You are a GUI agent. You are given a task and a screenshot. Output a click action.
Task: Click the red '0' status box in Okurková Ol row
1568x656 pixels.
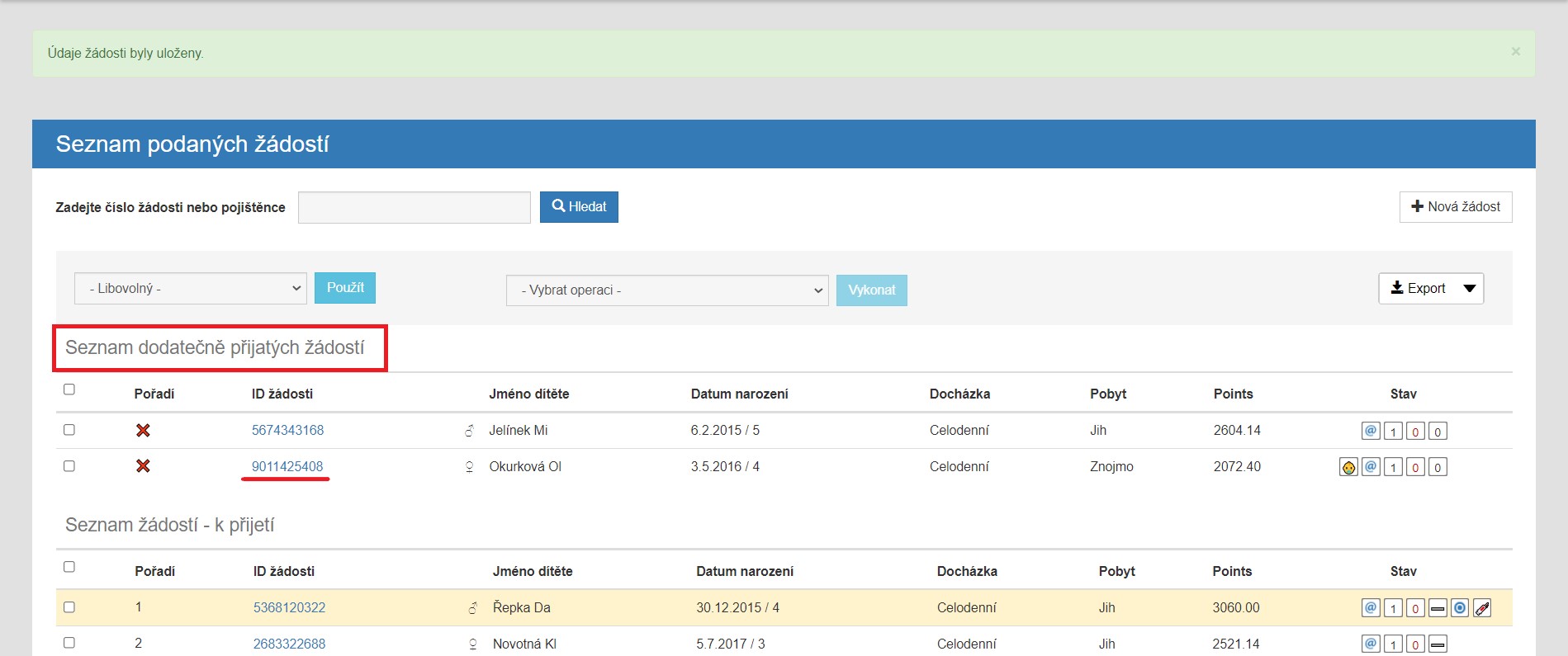[1415, 467]
